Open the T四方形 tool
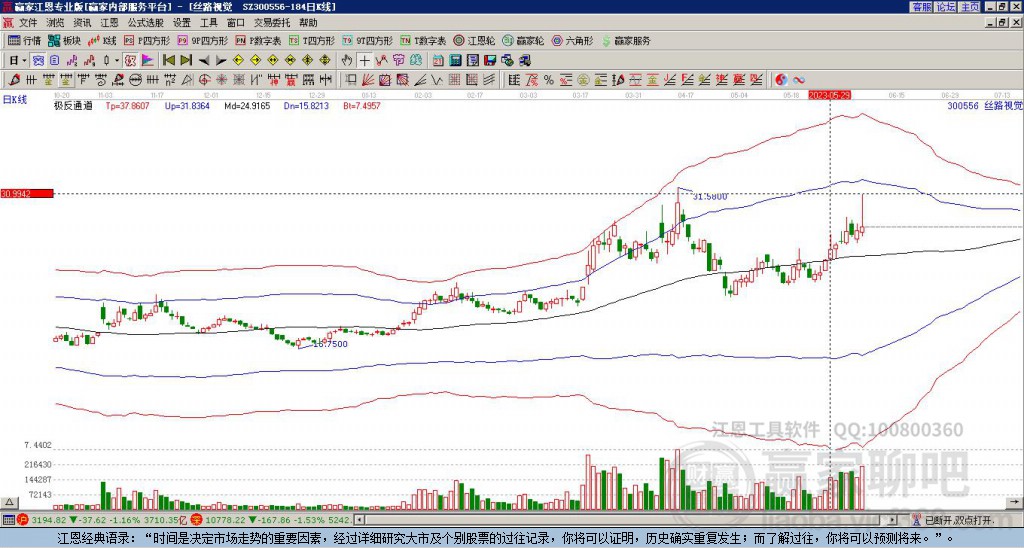Image resolution: width=1024 pixels, height=548 pixels. 312,40
